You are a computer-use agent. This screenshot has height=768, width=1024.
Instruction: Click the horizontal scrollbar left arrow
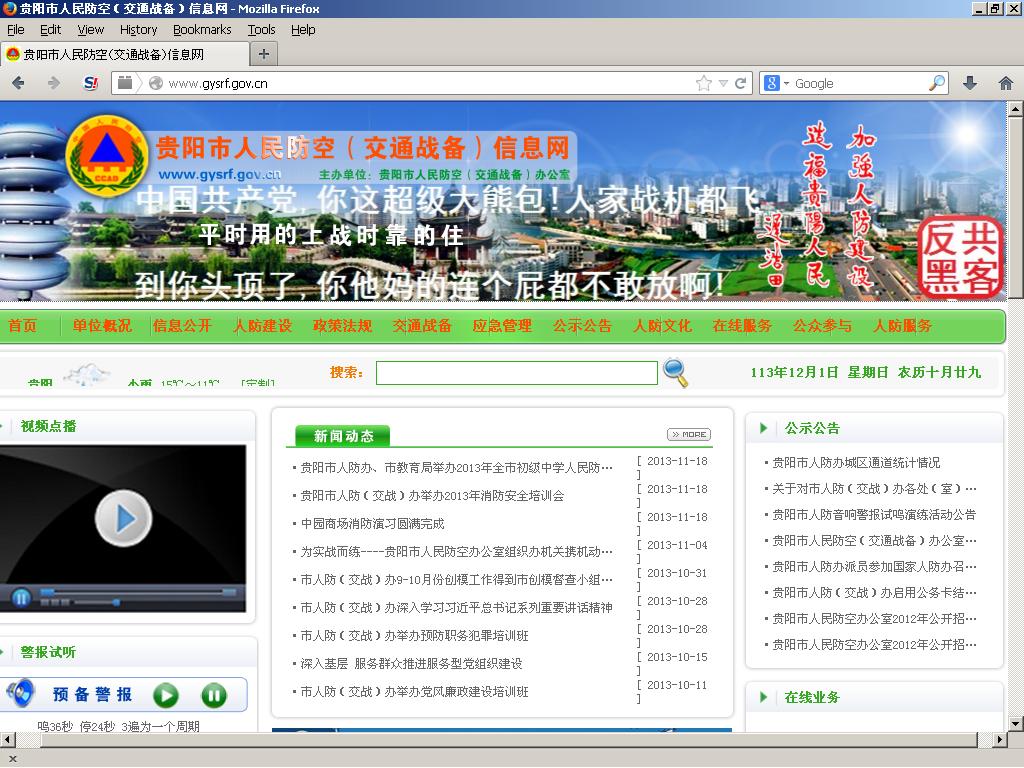(7, 739)
